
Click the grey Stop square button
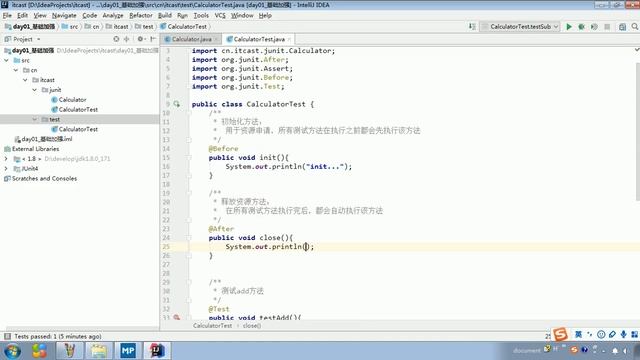coord(607,27)
